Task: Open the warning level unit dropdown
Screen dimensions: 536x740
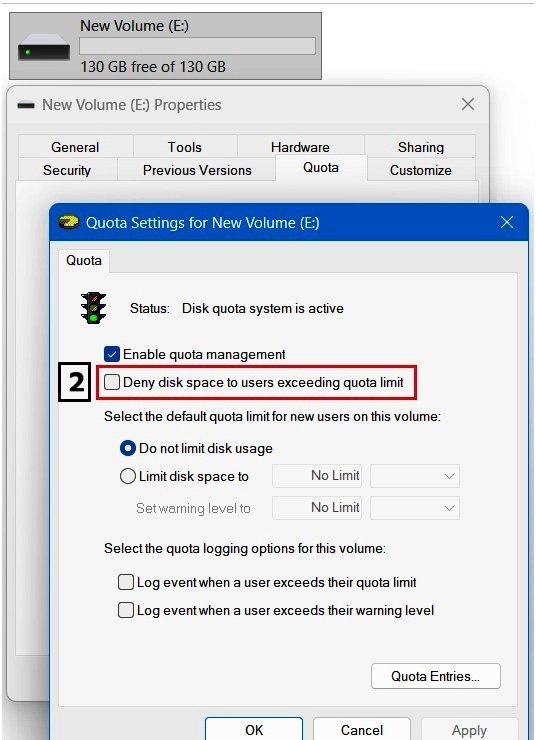Action: coord(415,508)
